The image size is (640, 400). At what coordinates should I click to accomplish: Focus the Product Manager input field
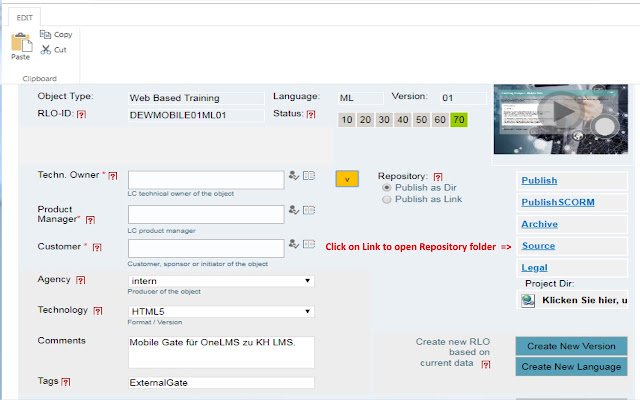click(x=206, y=214)
